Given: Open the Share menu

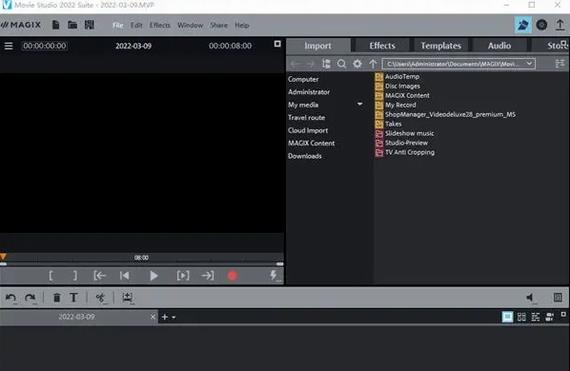Looking at the screenshot, I should [x=218, y=25].
